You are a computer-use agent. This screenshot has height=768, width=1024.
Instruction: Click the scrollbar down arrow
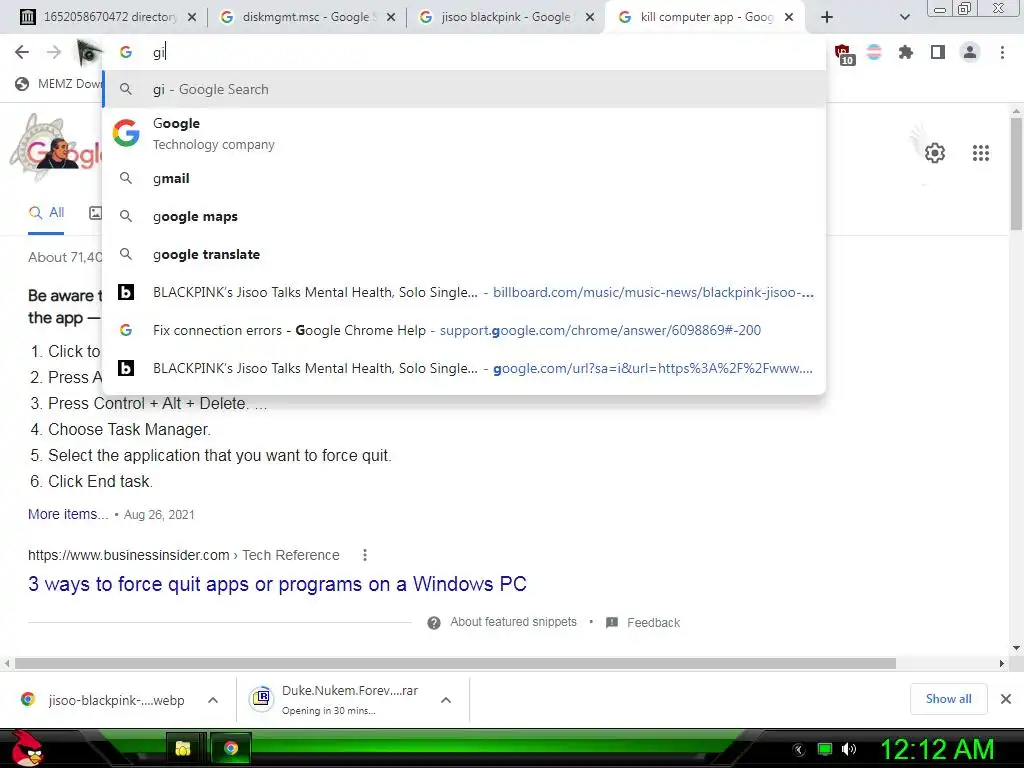(x=1016, y=648)
